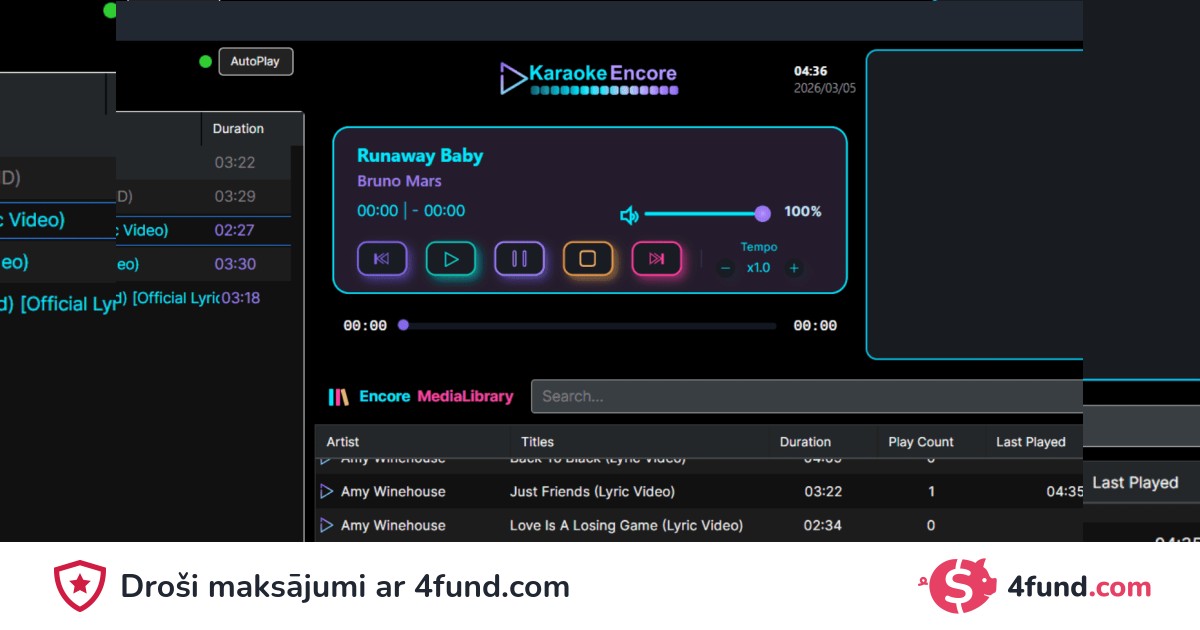Click the Runaway Baby song title

(420, 156)
